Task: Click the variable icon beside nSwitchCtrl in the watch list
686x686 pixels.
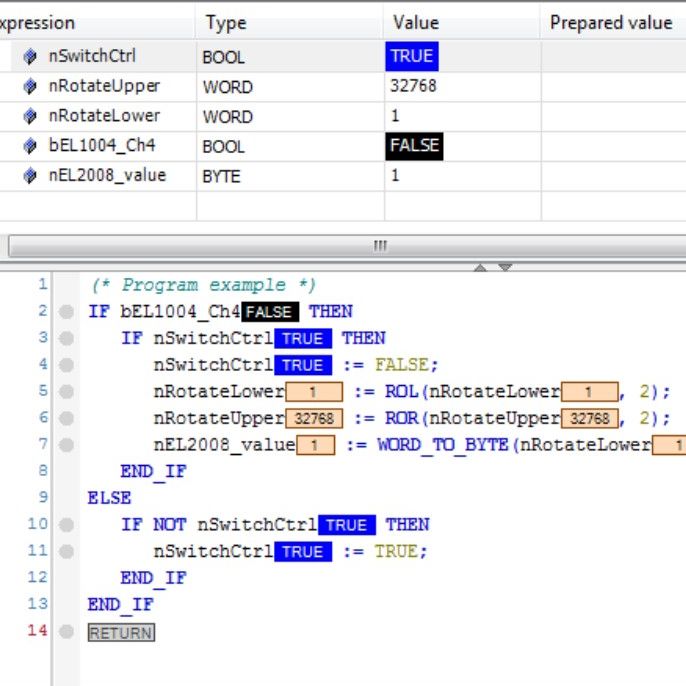Action: click(30, 57)
